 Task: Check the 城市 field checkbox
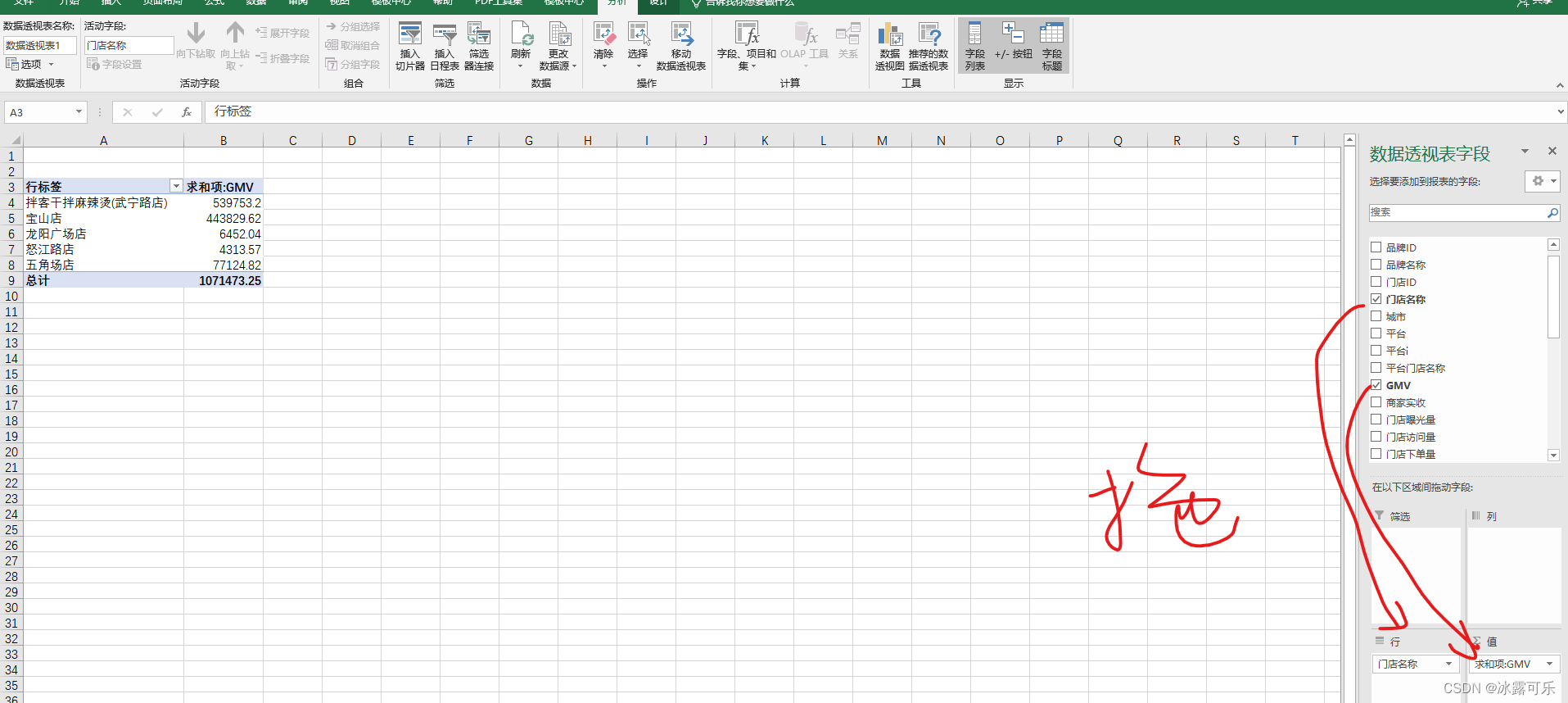[x=1376, y=316]
